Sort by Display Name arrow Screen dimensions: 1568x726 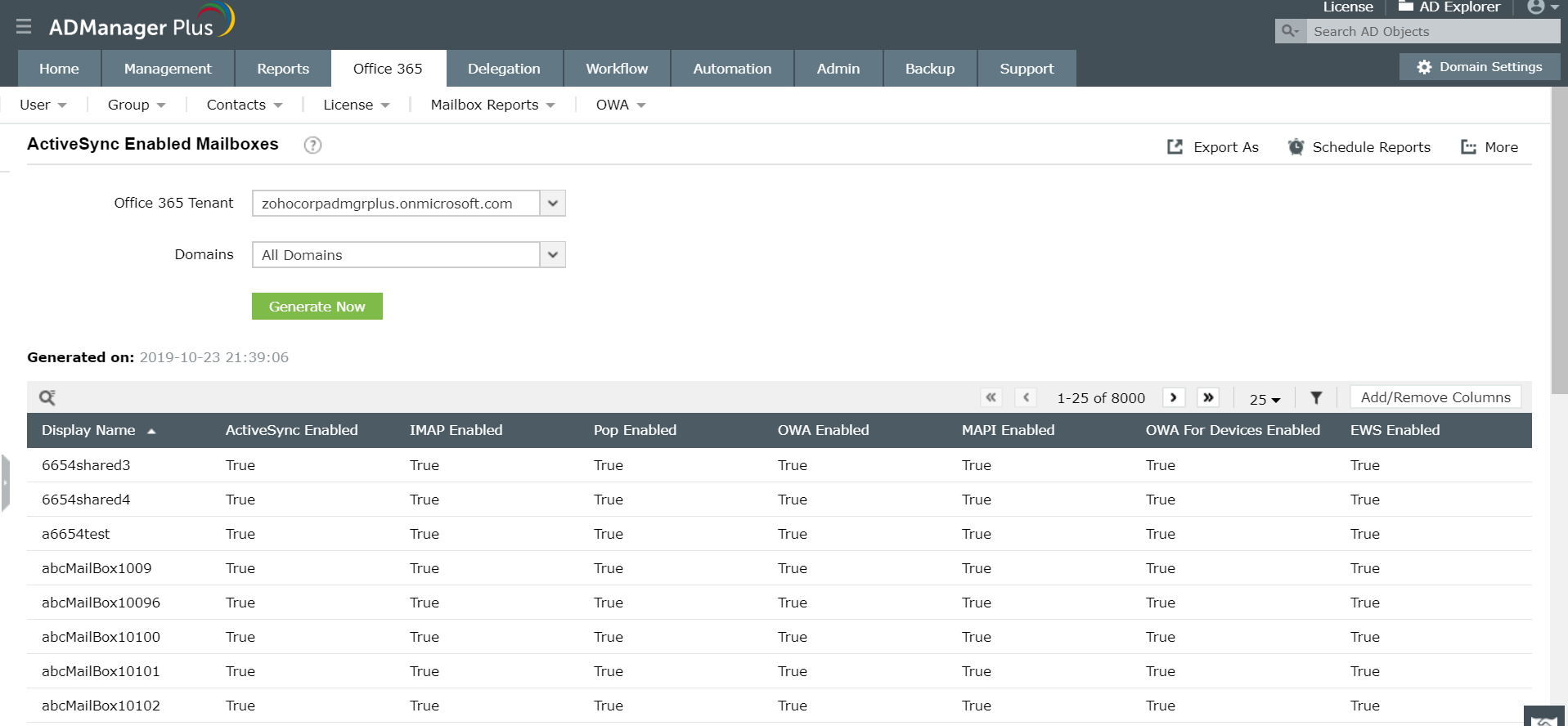tap(151, 431)
